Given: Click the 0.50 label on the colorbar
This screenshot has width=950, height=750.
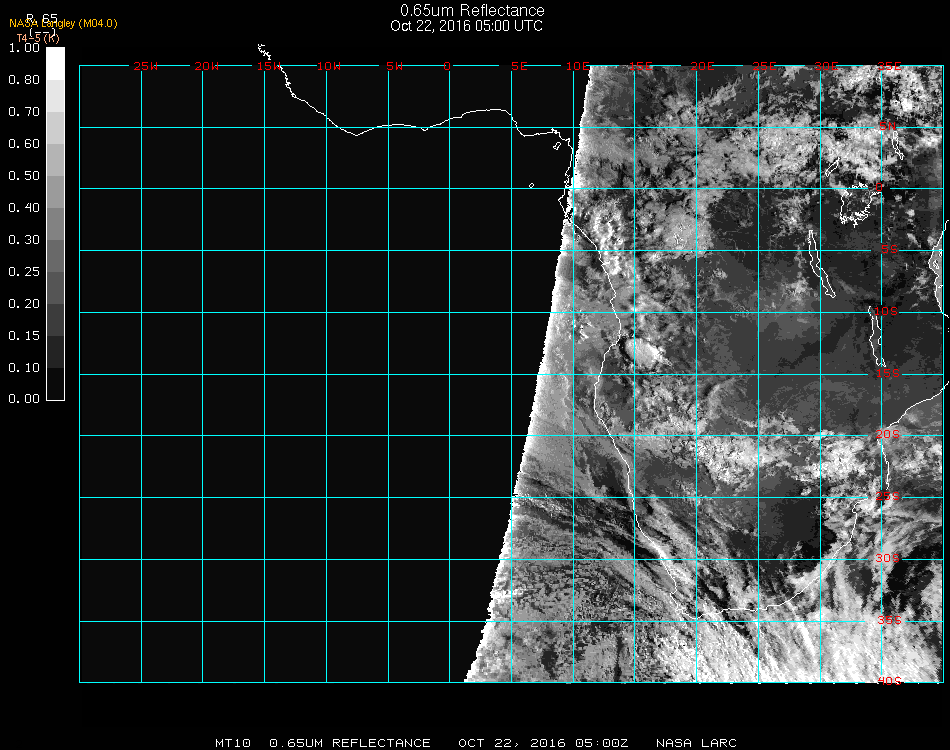Looking at the screenshot, I should [x=23, y=176].
